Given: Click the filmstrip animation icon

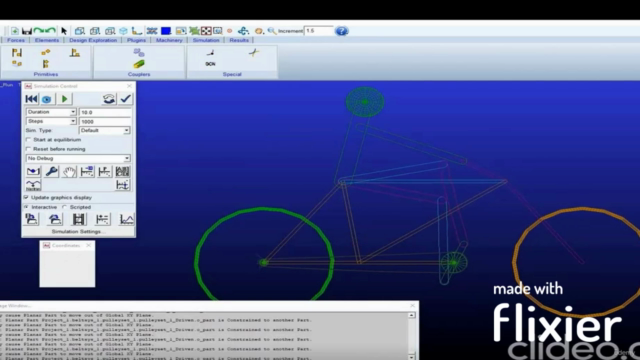Looking at the screenshot, I should point(79,219).
